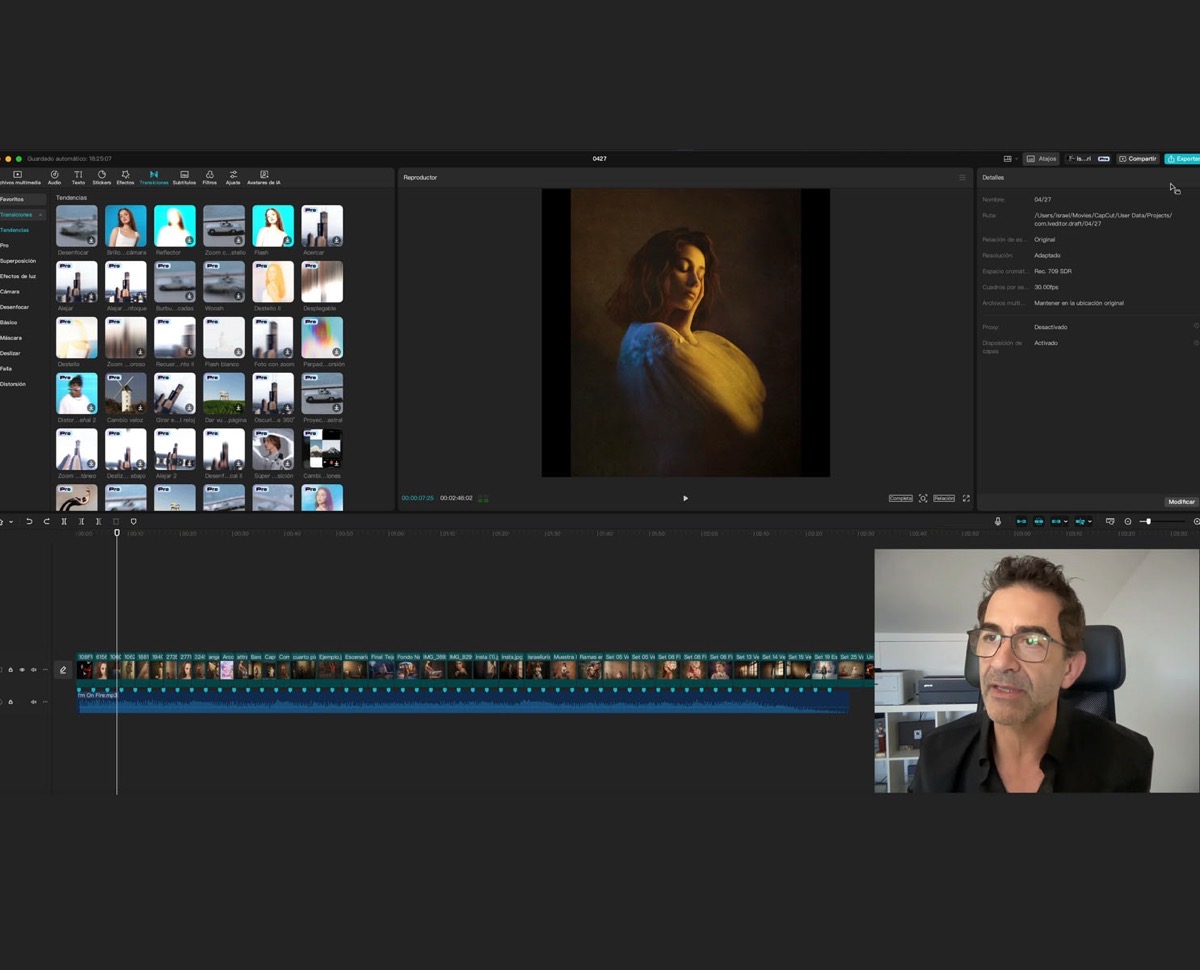Click the timeline cover edit pencil icon

pos(63,670)
